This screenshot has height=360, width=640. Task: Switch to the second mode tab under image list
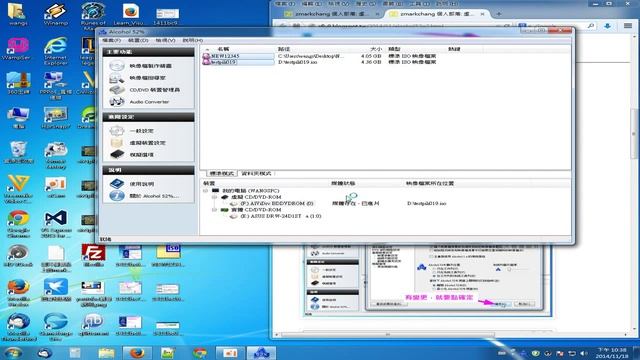(x=256, y=173)
